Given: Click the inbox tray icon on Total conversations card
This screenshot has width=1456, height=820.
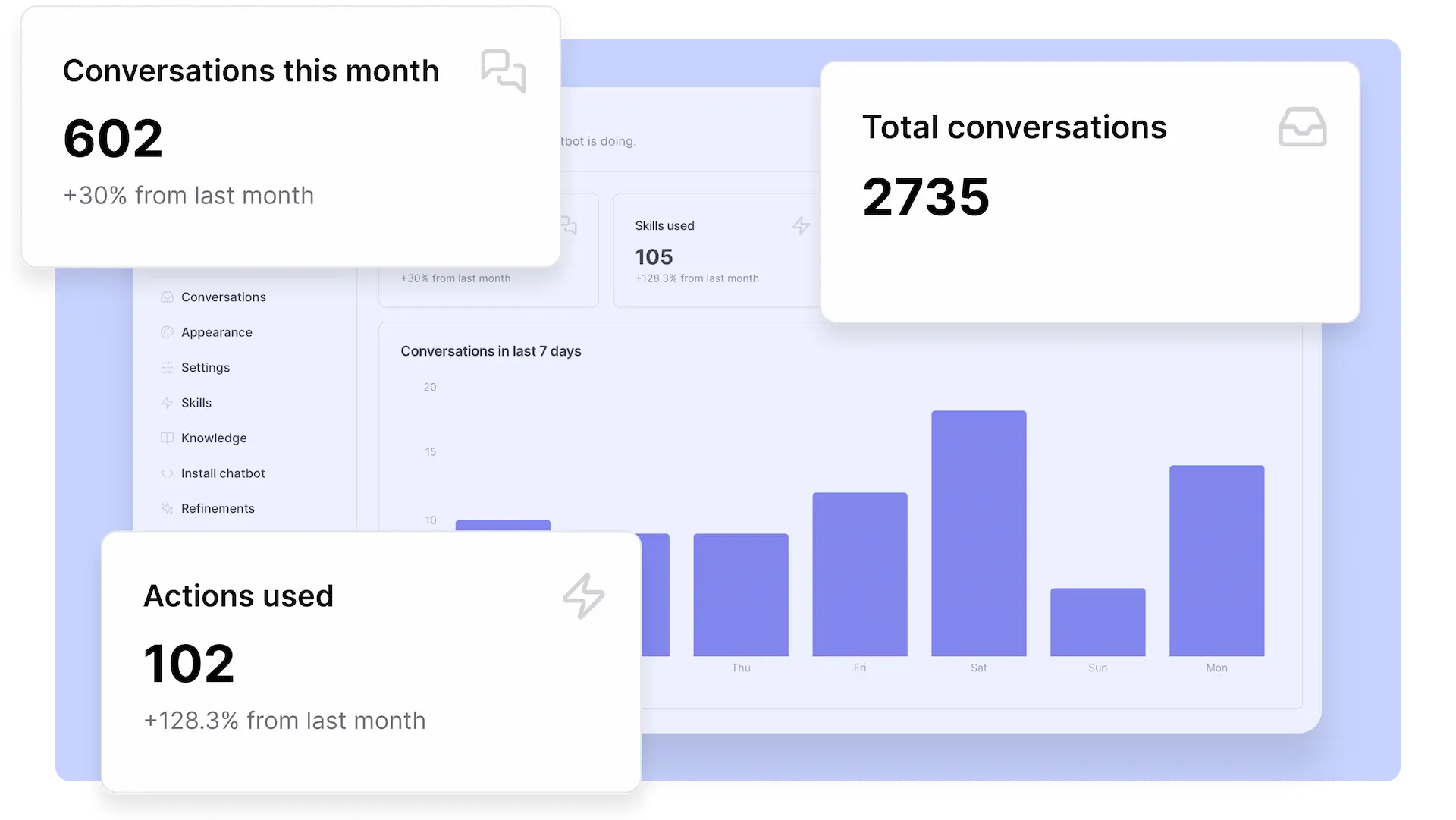Looking at the screenshot, I should (x=1302, y=127).
